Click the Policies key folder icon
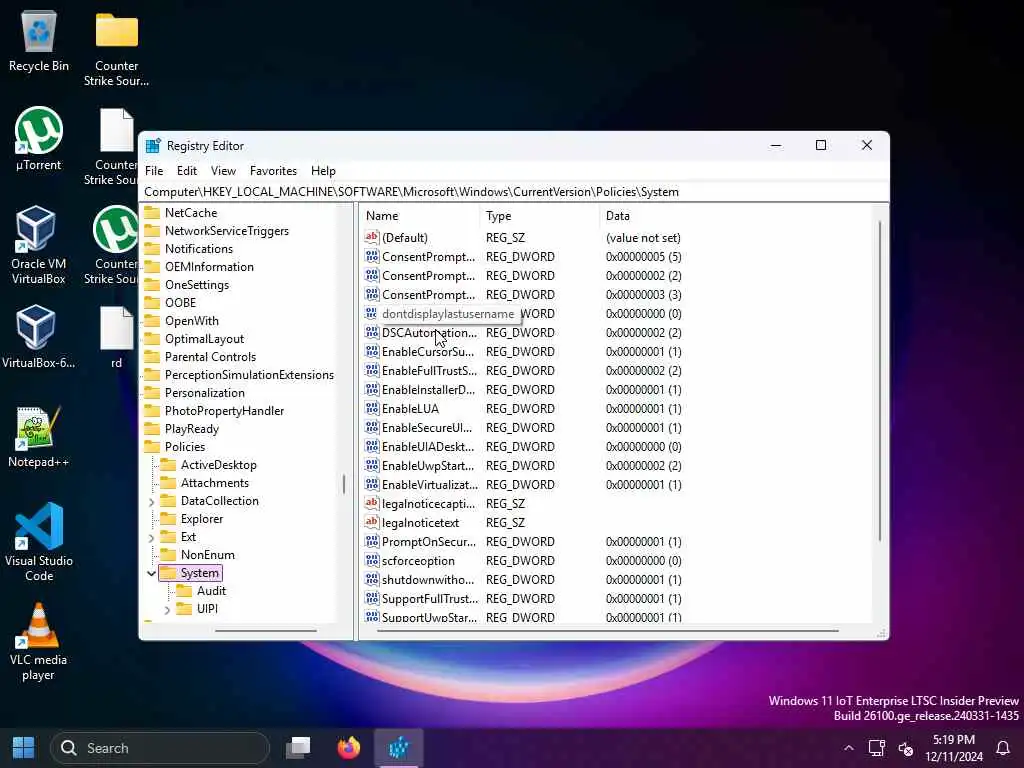1024x768 pixels. click(152, 447)
